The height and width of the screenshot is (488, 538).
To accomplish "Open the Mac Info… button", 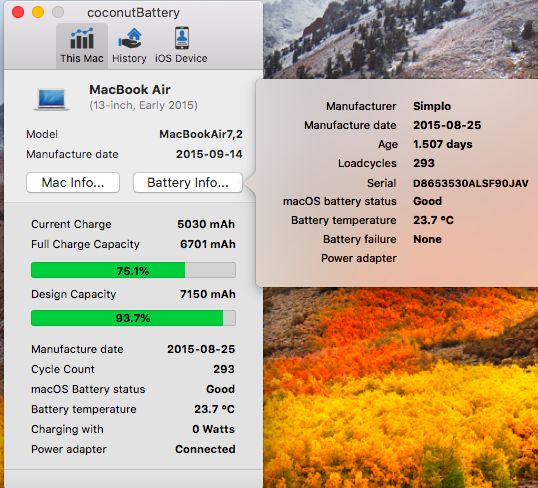I will coord(73,183).
